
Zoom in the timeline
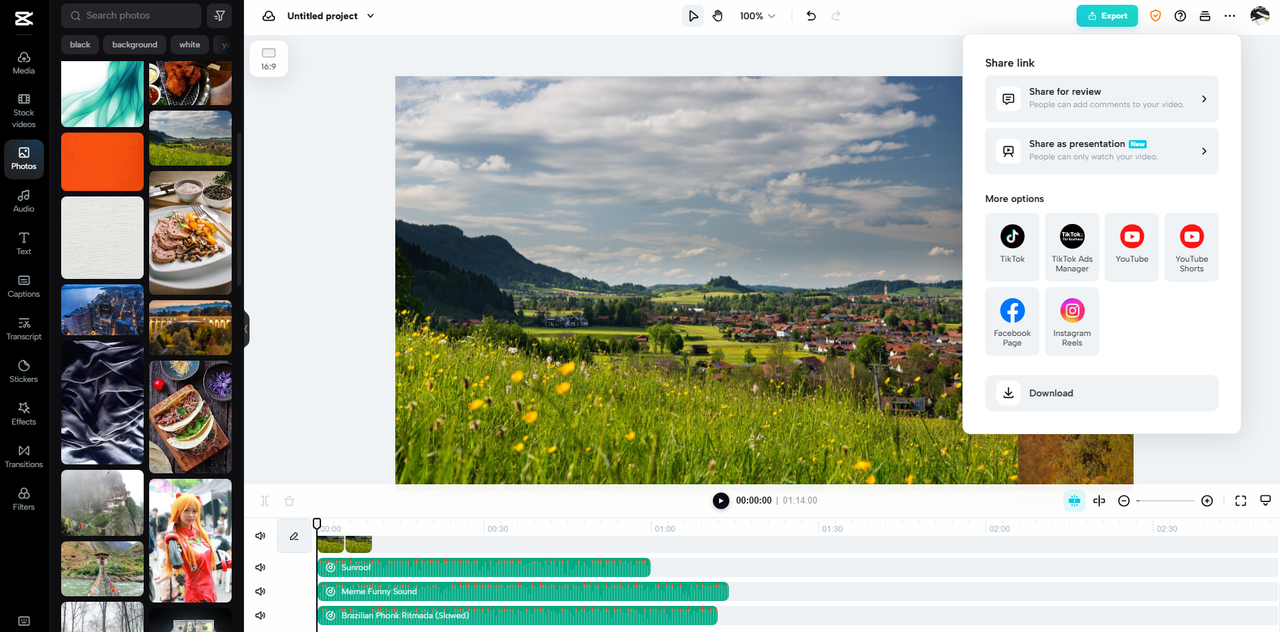tap(1207, 501)
